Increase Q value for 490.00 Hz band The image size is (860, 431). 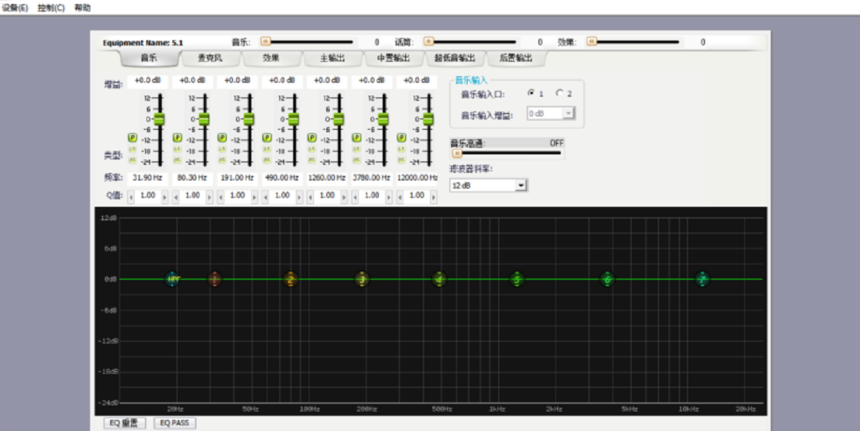pos(299,197)
